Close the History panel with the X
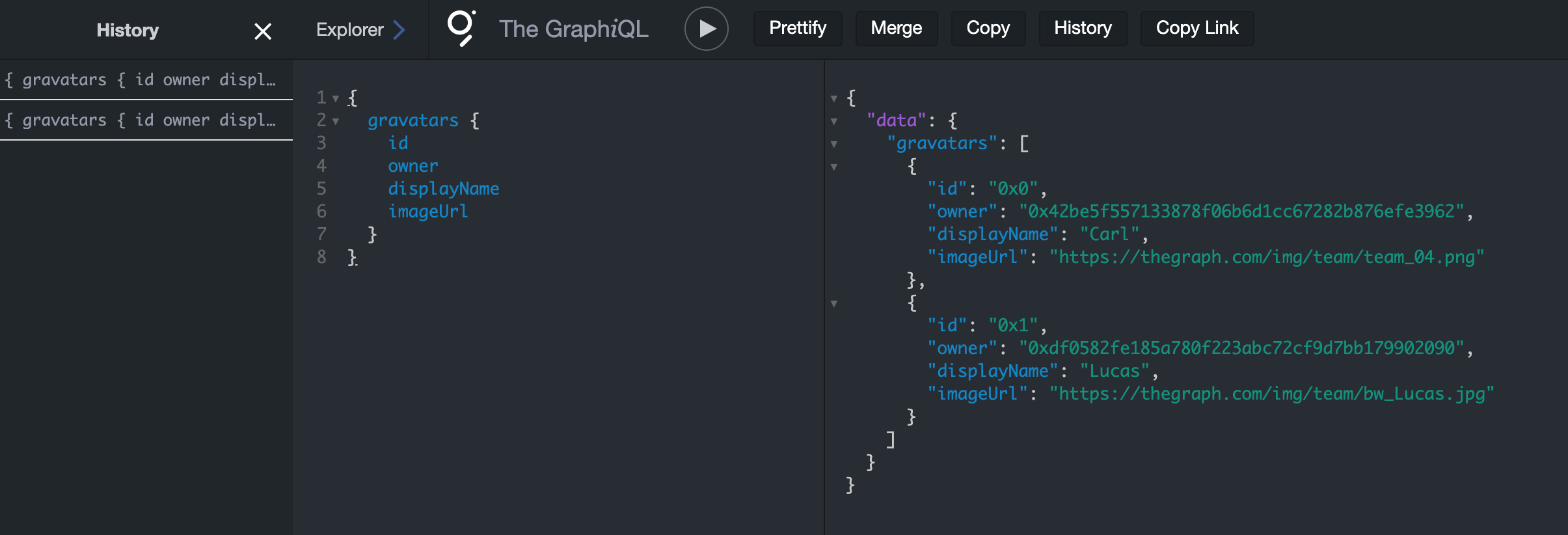The width and height of the screenshot is (1568, 535). (263, 31)
